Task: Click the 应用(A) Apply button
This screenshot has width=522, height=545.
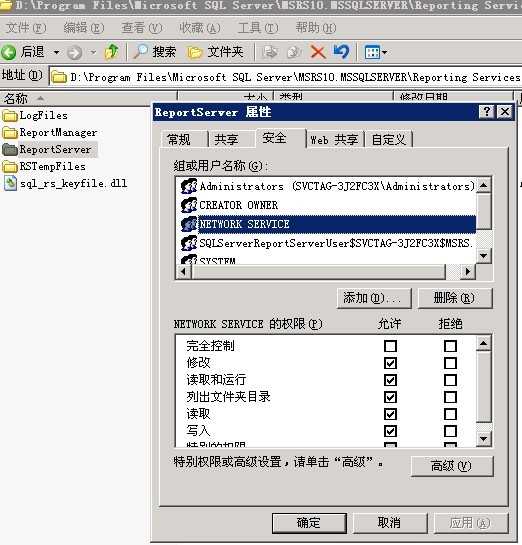Action: (470, 523)
